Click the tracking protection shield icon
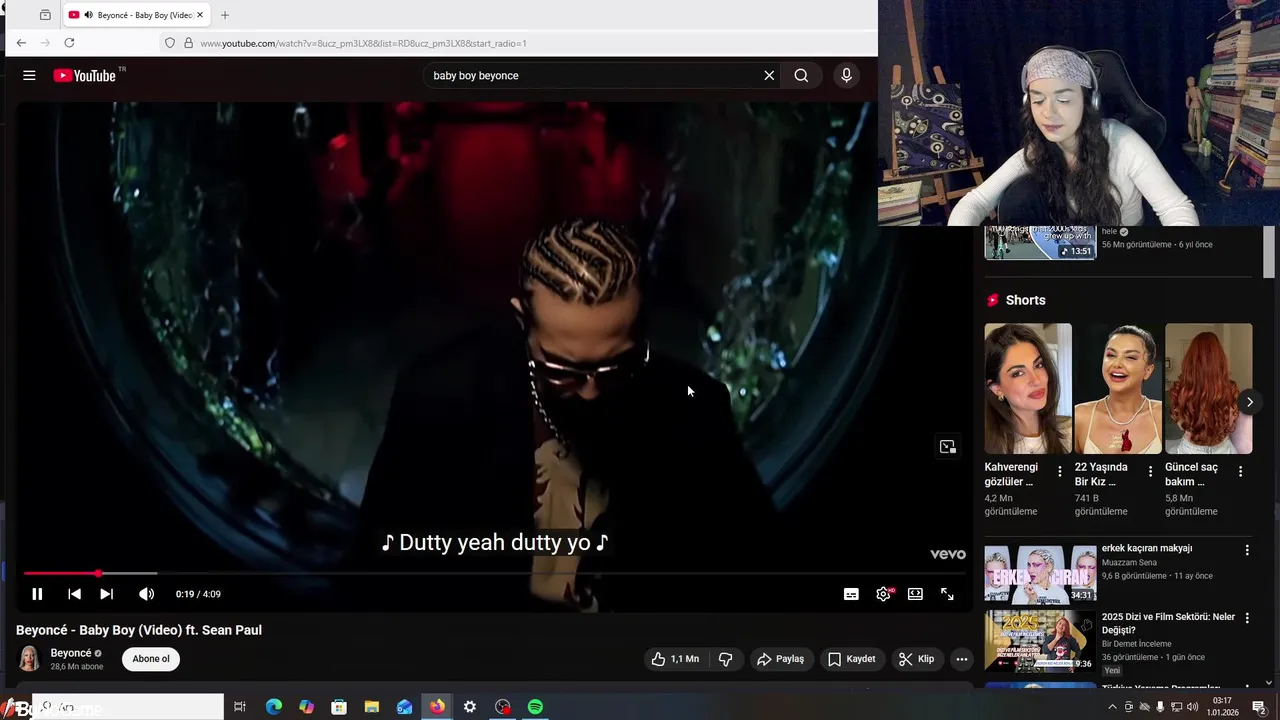The height and width of the screenshot is (720, 1280). pos(170,43)
